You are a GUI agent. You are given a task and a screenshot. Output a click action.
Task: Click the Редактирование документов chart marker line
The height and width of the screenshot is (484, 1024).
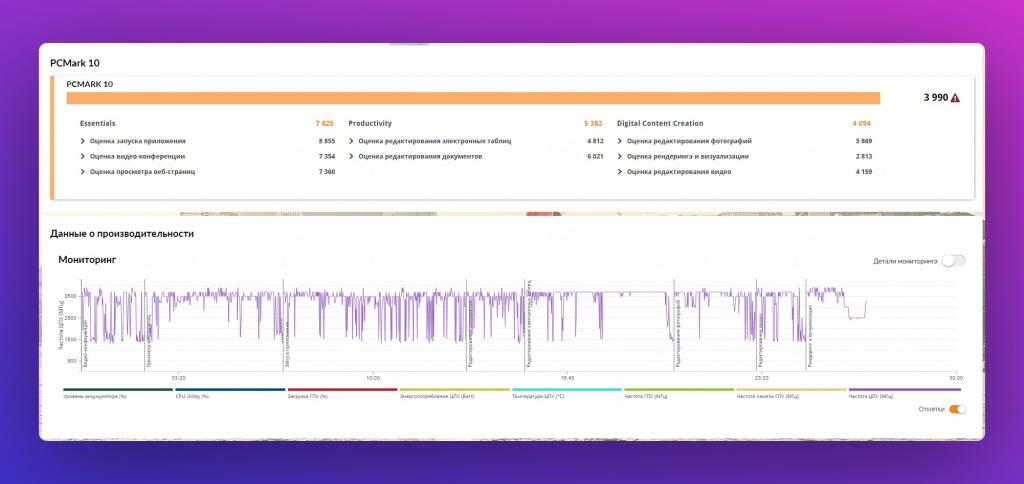(x=466, y=325)
